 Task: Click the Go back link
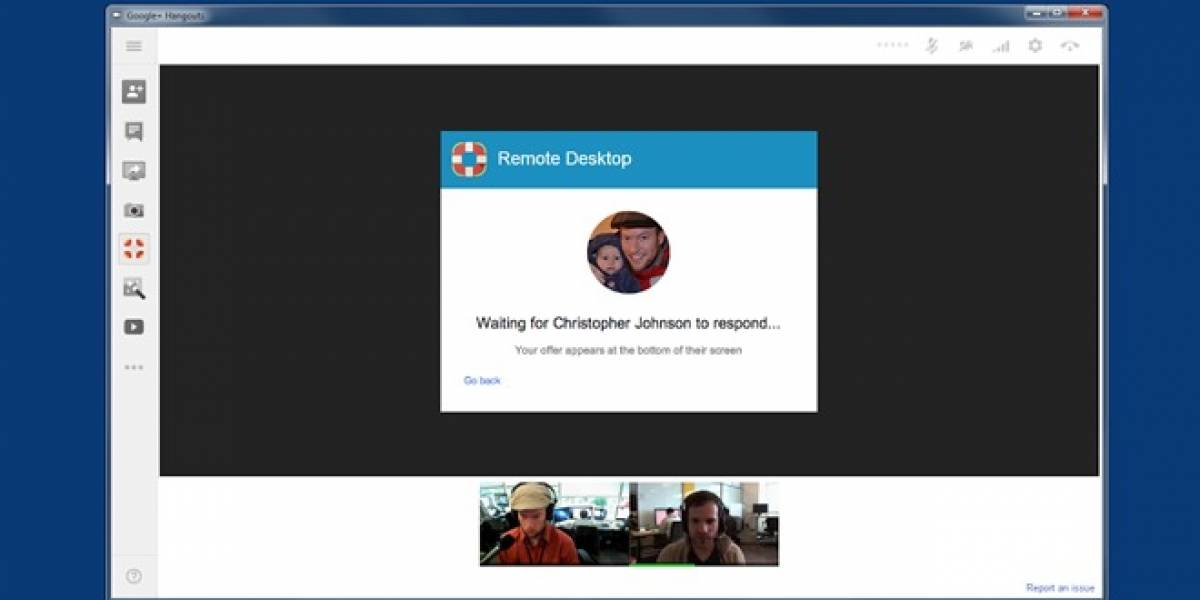(482, 381)
